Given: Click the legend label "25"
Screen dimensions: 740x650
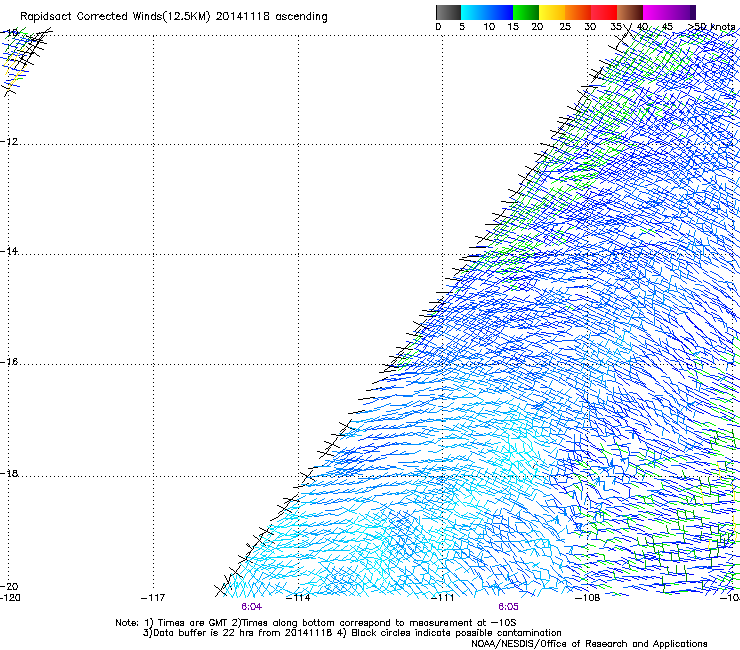Looking at the screenshot, I should pos(565,27).
